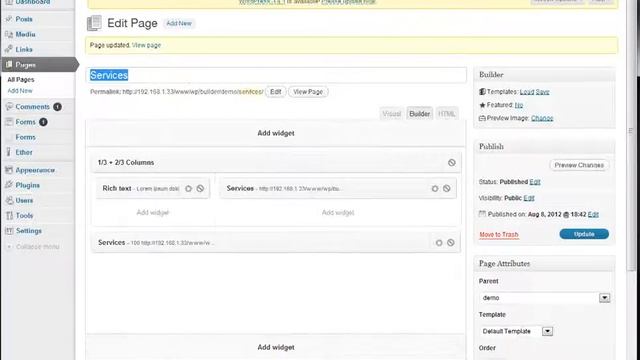The width and height of the screenshot is (640, 360).
Task: Delete the Rich text widget
Action: pyautogui.click(x=200, y=189)
